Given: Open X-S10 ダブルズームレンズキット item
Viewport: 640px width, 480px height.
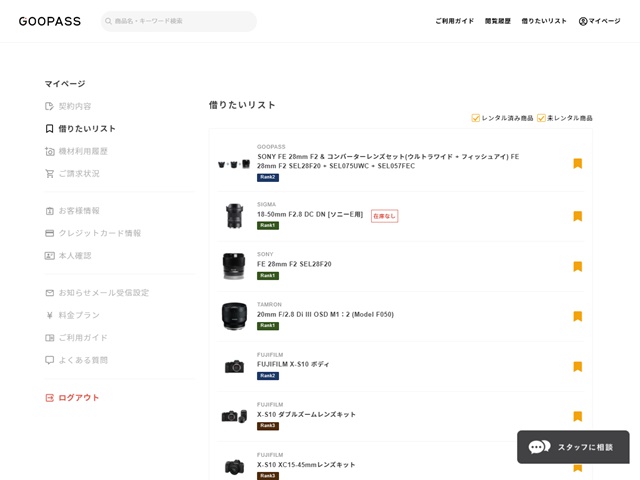Looking at the screenshot, I should (306, 414).
